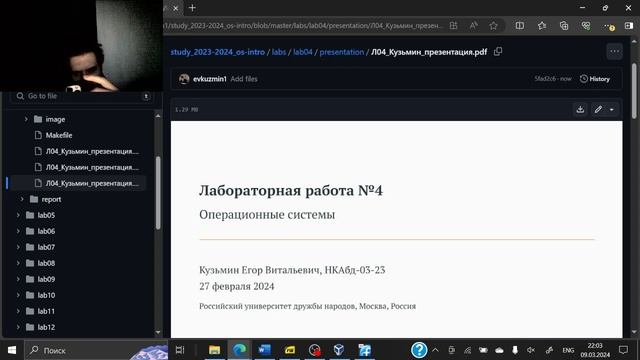Click the taskbar search box 'Поиск'

pyautogui.click(x=96, y=350)
